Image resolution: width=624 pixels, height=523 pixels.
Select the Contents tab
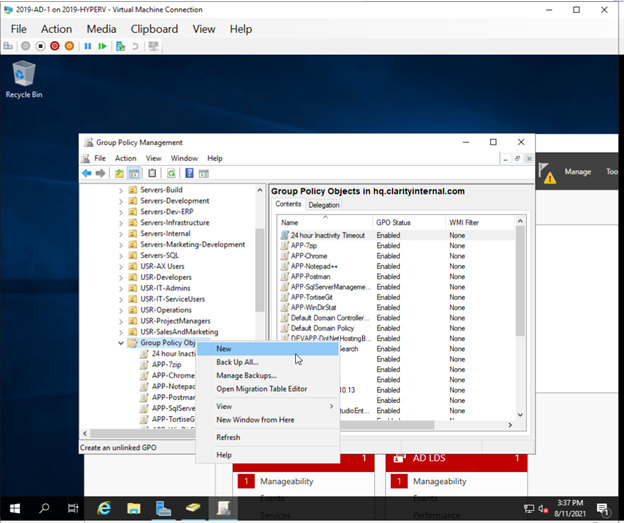(x=288, y=204)
